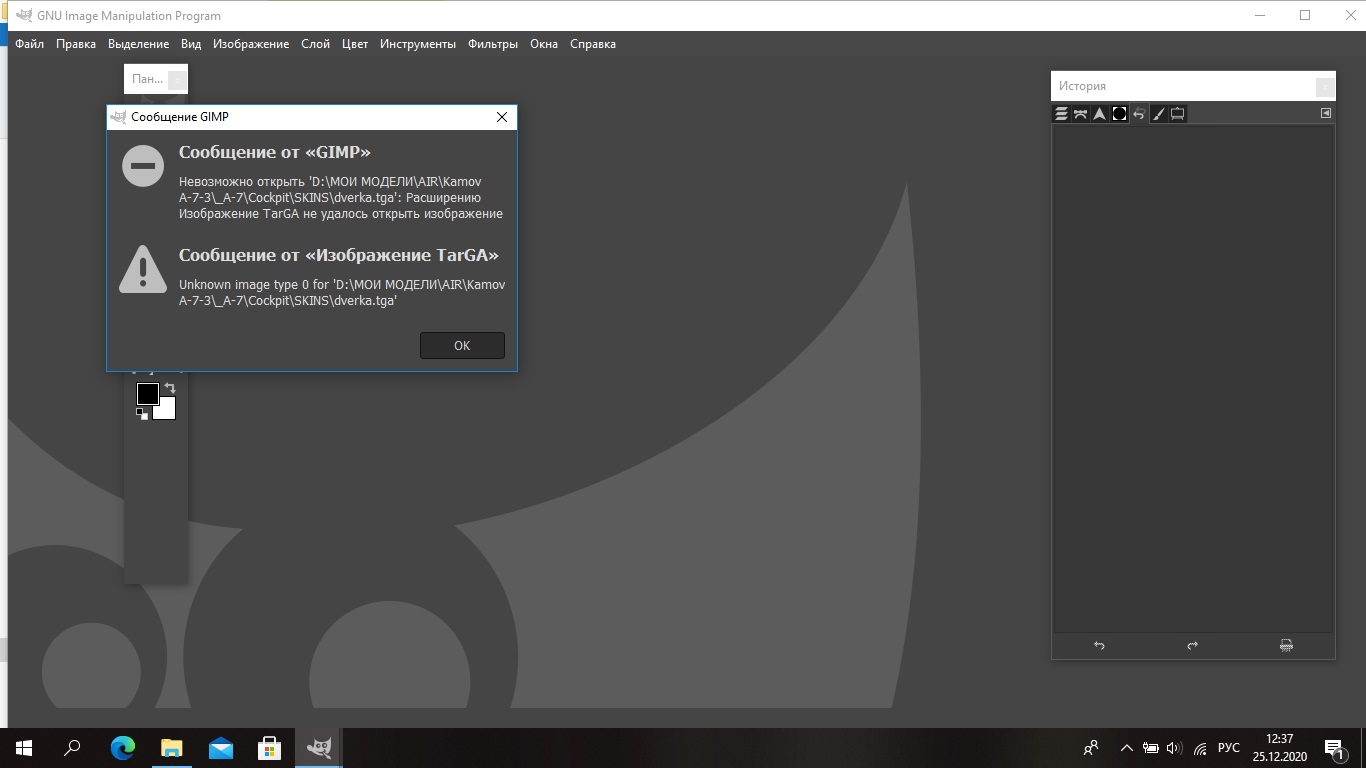The height and width of the screenshot is (768, 1366).
Task: Minimize the GIMP main window
Action: [x=1260, y=15]
